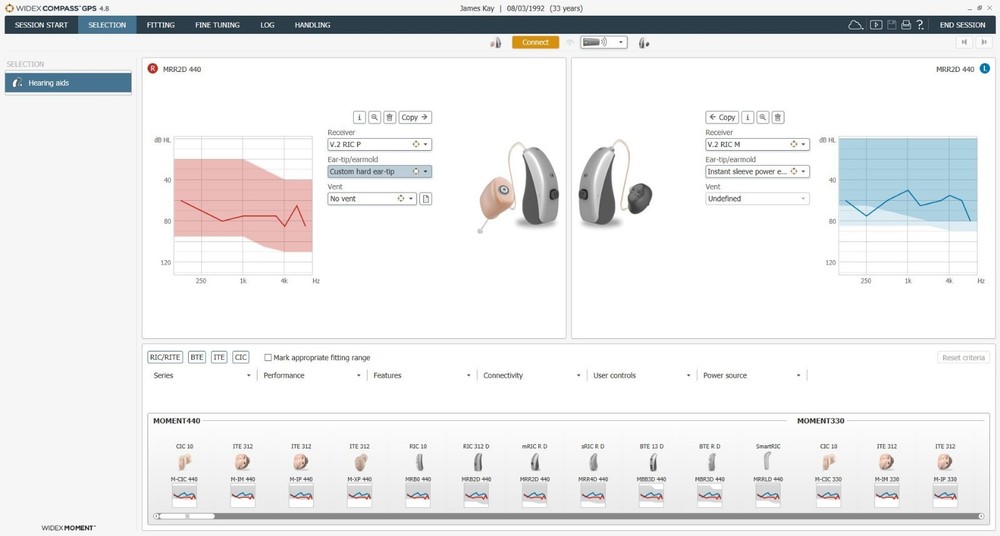Open the help question mark icon

tap(920, 25)
